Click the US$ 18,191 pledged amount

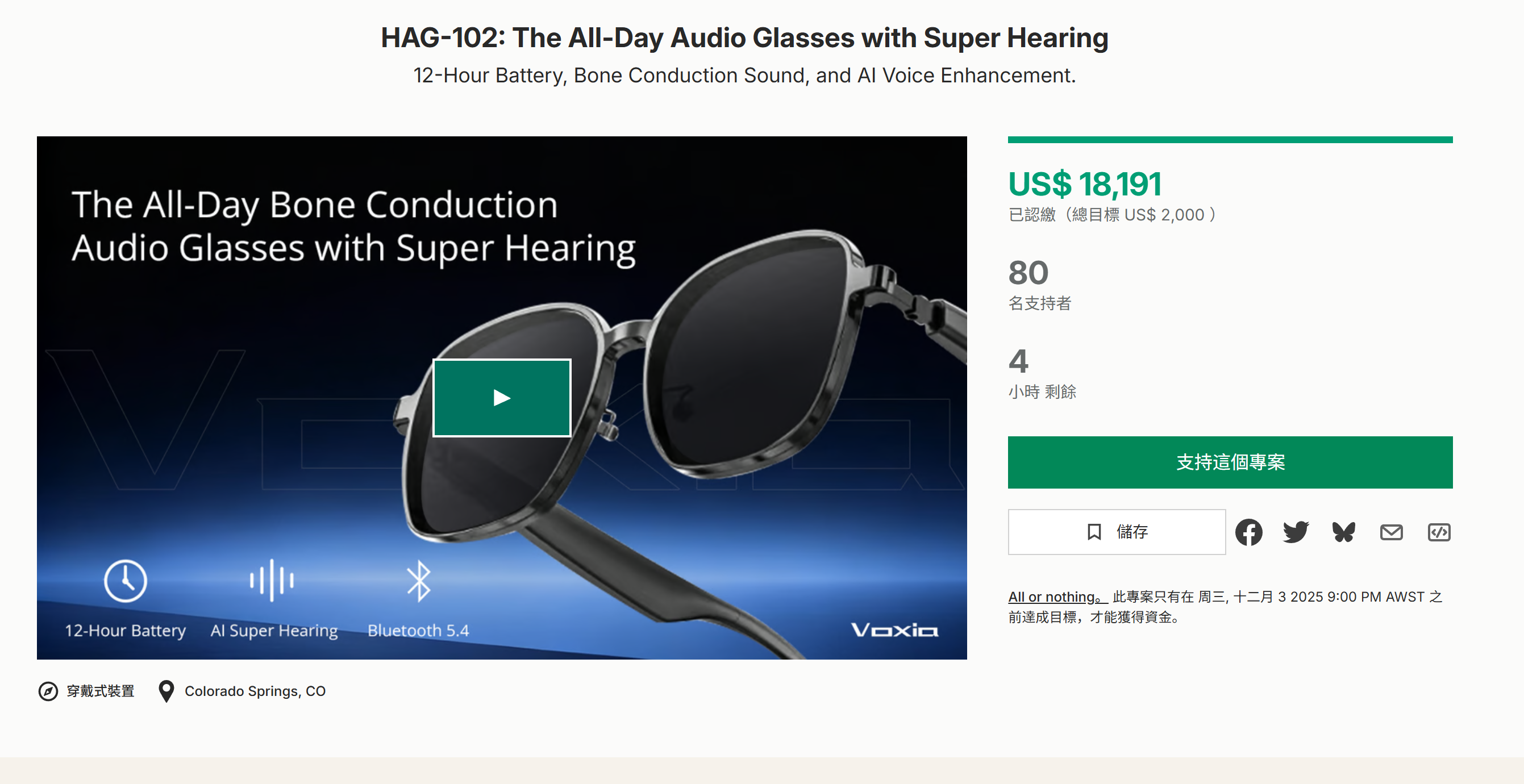pyautogui.click(x=1084, y=184)
